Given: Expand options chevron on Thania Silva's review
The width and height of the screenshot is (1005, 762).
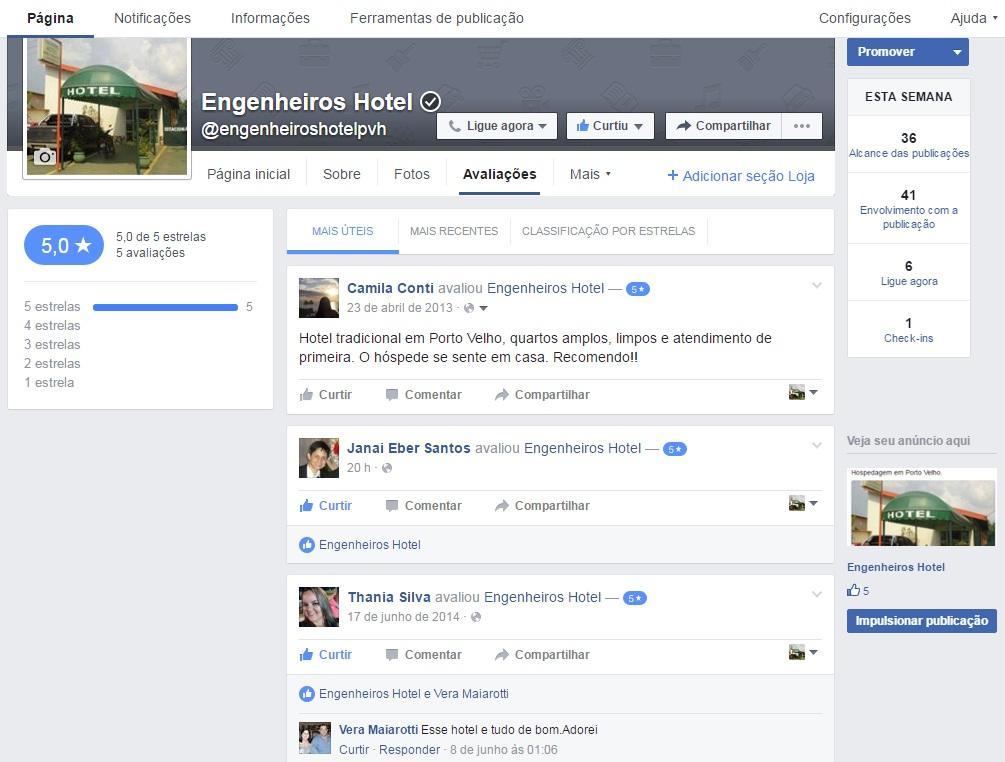Looking at the screenshot, I should coord(817,594).
